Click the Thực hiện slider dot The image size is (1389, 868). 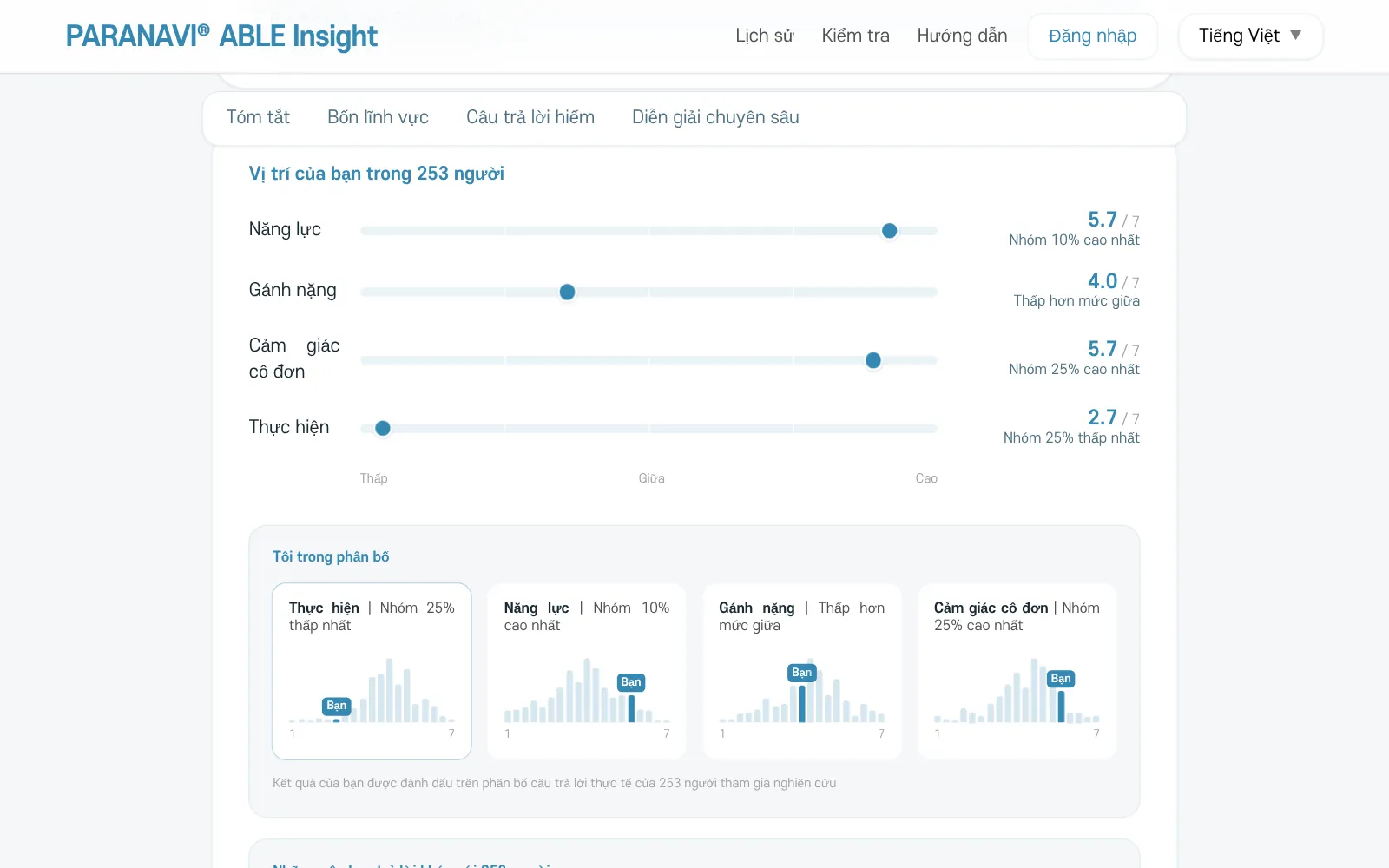click(383, 428)
